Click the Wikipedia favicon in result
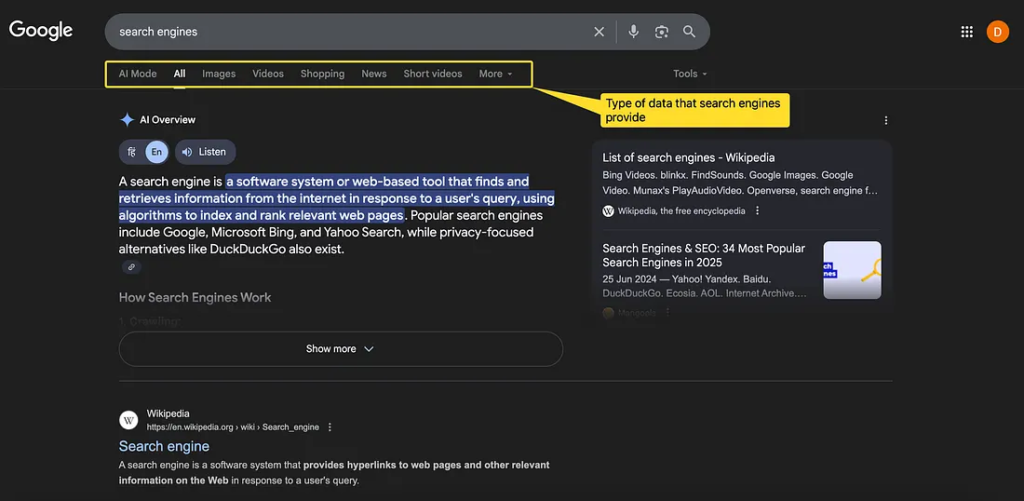This screenshot has width=1024, height=501. click(x=129, y=420)
